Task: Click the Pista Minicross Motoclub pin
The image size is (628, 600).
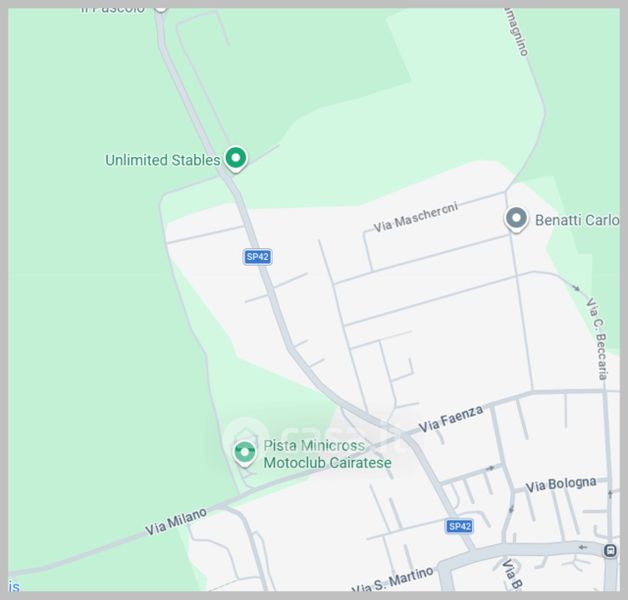Action: (x=245, y=453)
